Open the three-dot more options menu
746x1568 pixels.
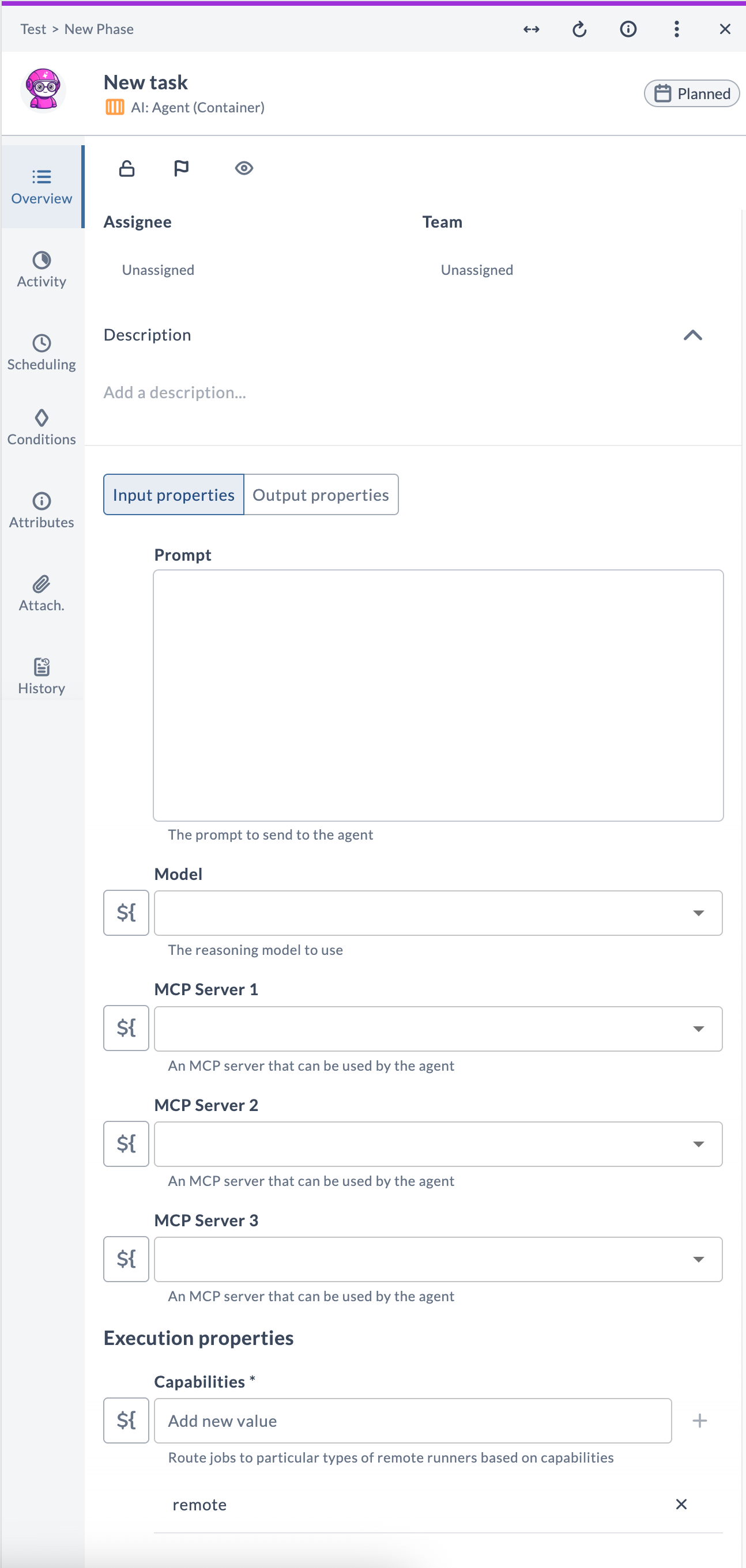click(x=677, y=29)
